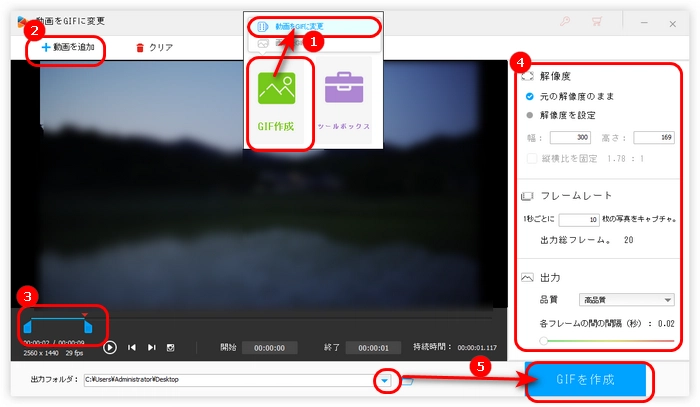Click the 2560 x 1440 resolution text

[x=41, y=353]
